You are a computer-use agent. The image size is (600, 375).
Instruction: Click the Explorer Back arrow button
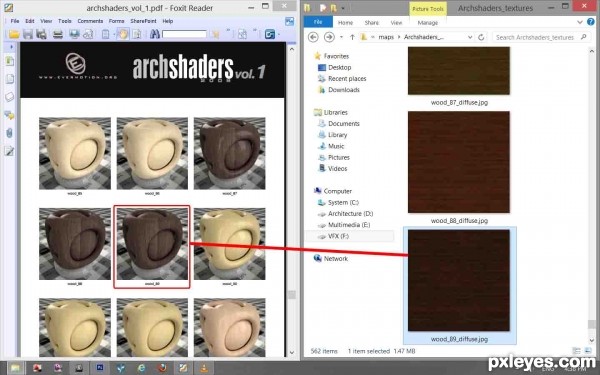pyautogui.click(x=313, y=37)
